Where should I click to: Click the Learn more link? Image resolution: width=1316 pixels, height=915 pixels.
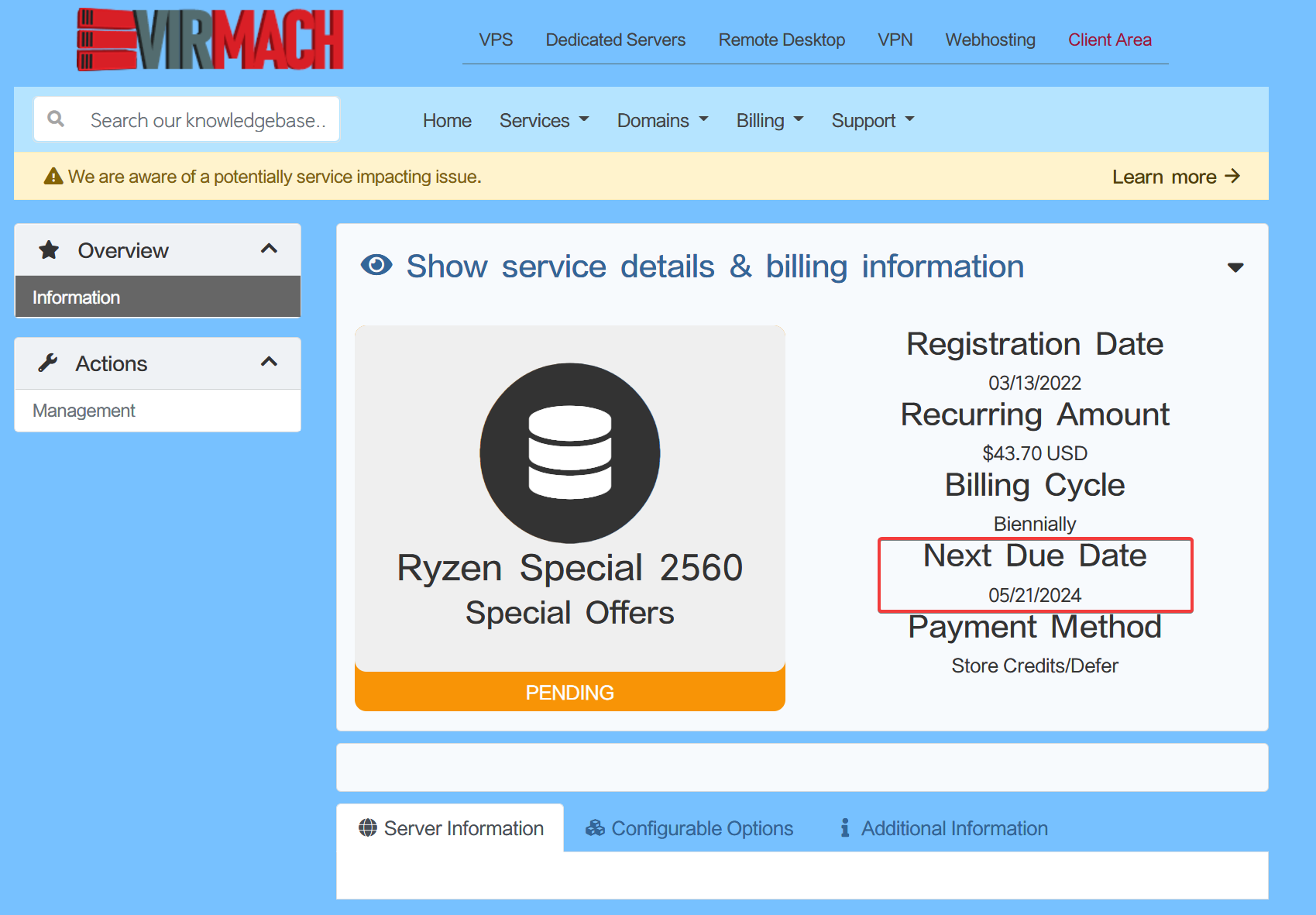point(1176,177)
